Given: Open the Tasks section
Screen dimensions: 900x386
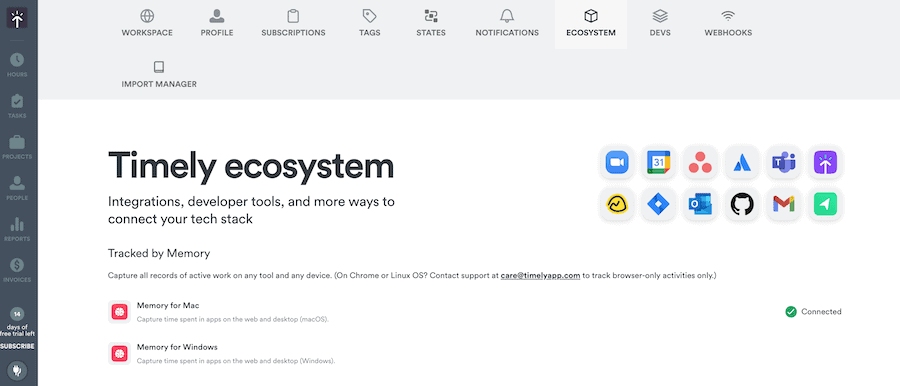Looking at the screenshot, I should point(17,106).
